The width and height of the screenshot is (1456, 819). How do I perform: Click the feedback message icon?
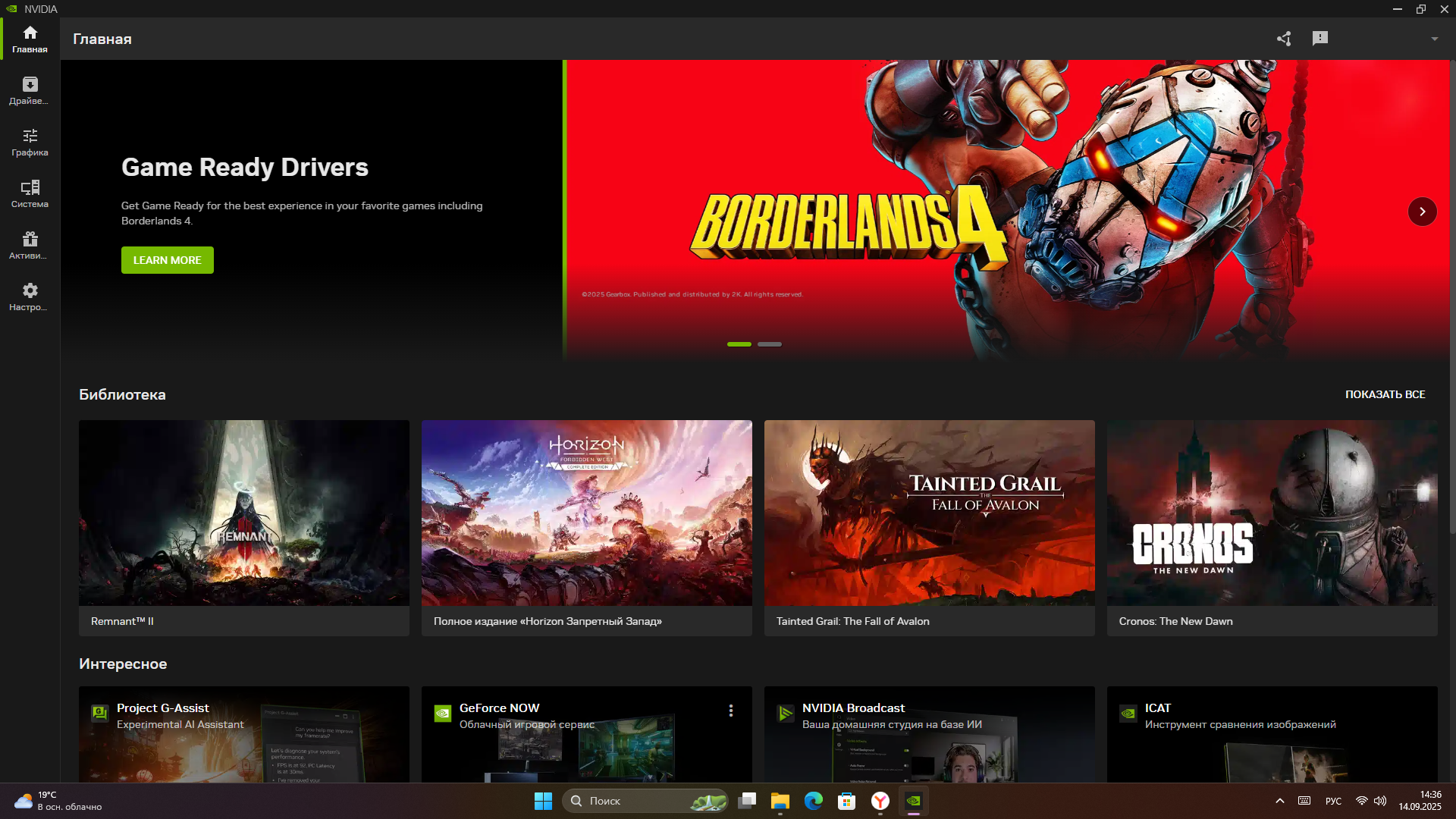tap(1319, 39)
